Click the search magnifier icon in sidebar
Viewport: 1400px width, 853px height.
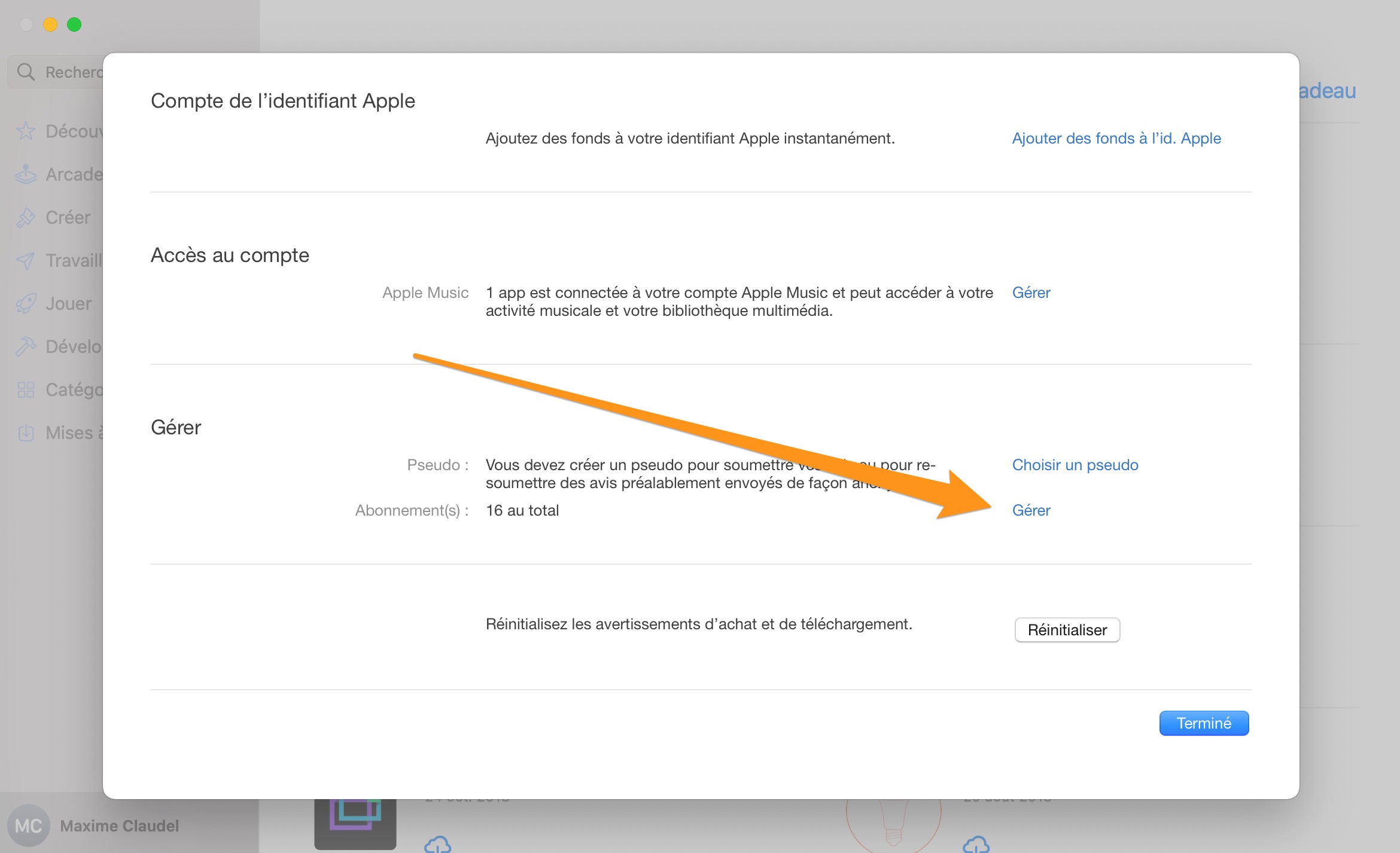pyautogui.click(x=26, y=72)
